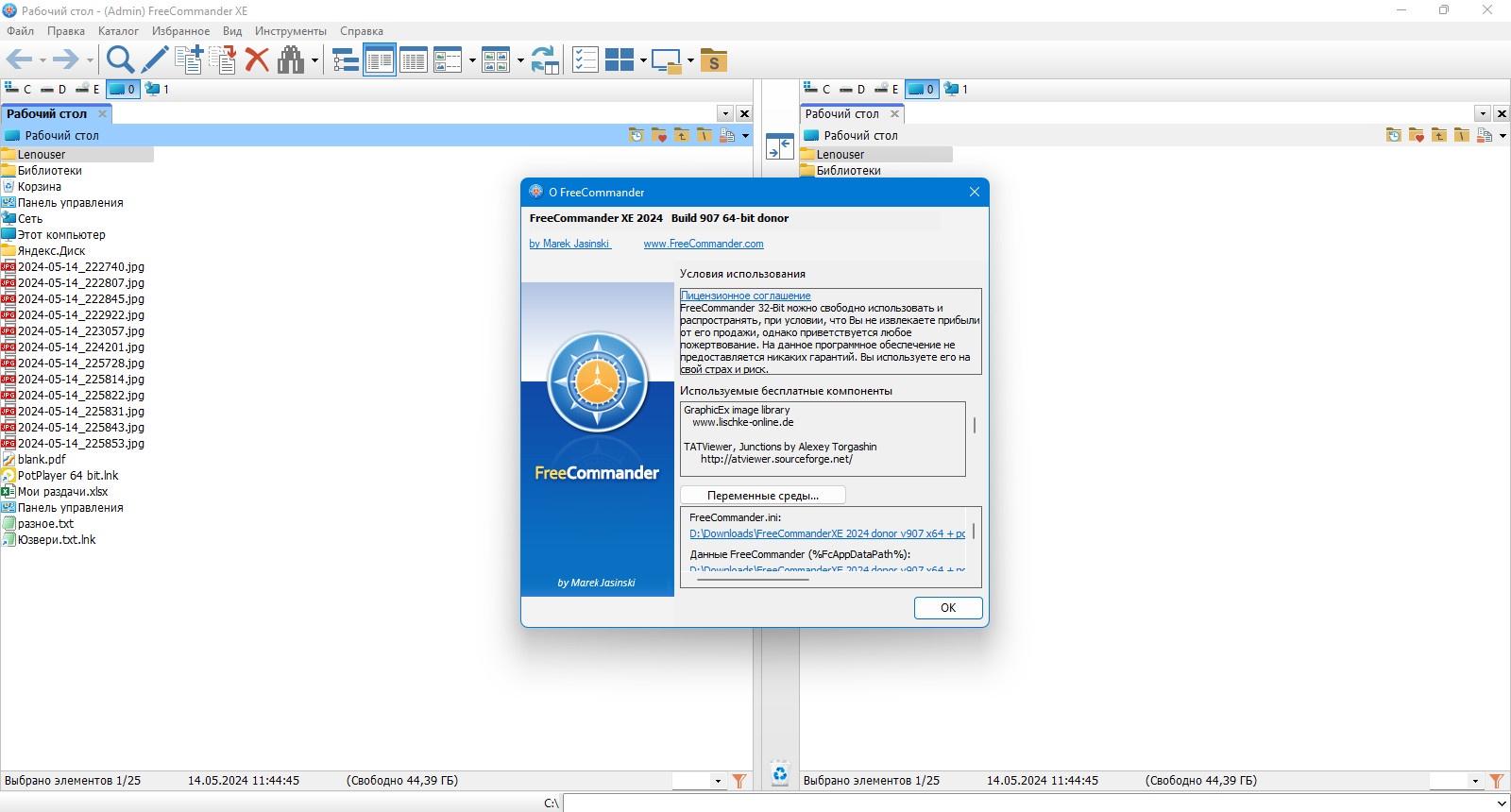Click the binoculars icon in toolbar
1511x812 pixels.
pyautogui.click(x=291, y=60)
